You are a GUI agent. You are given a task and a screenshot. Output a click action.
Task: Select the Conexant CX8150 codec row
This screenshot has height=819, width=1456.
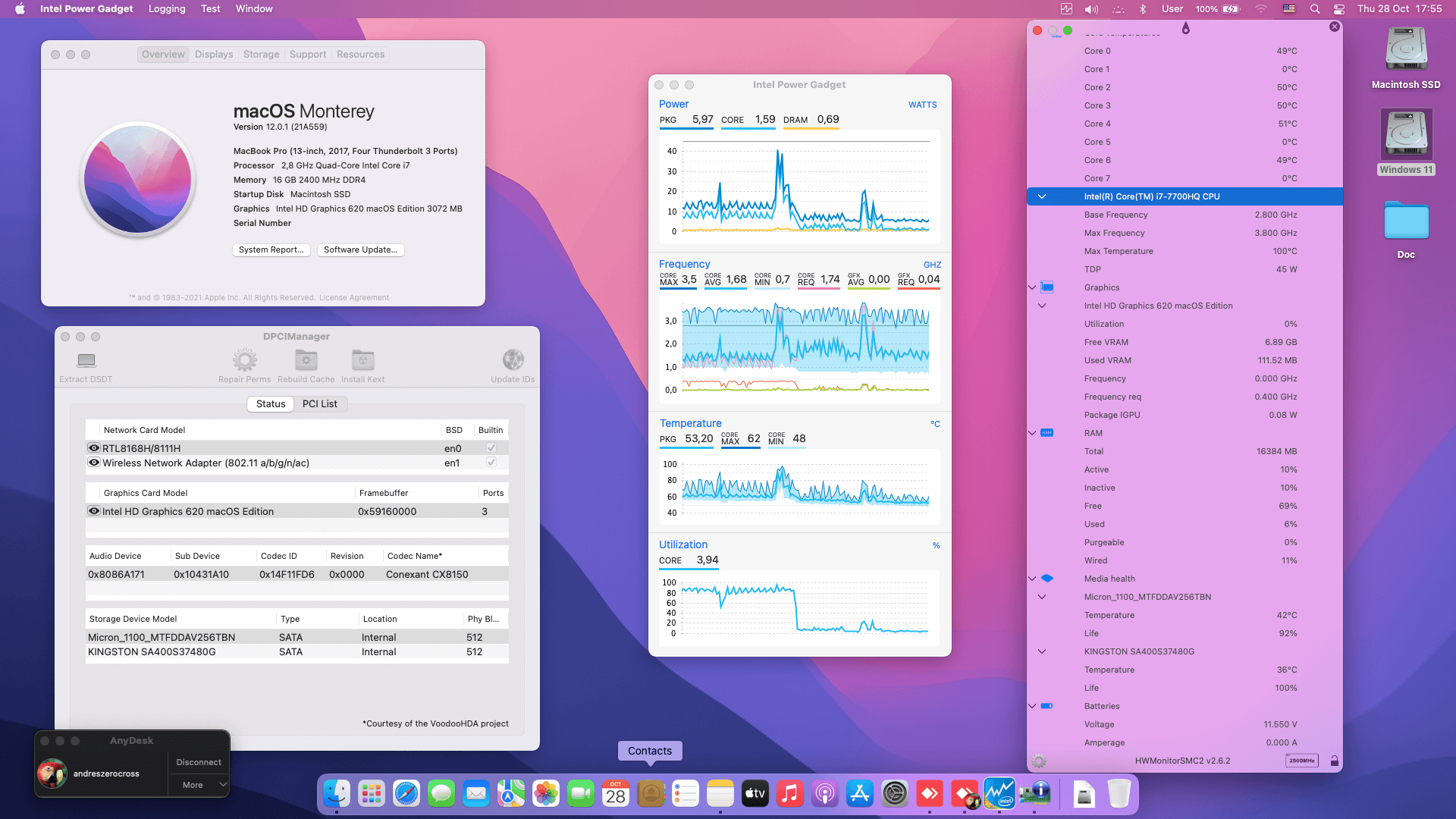click(x=297, y=574)
